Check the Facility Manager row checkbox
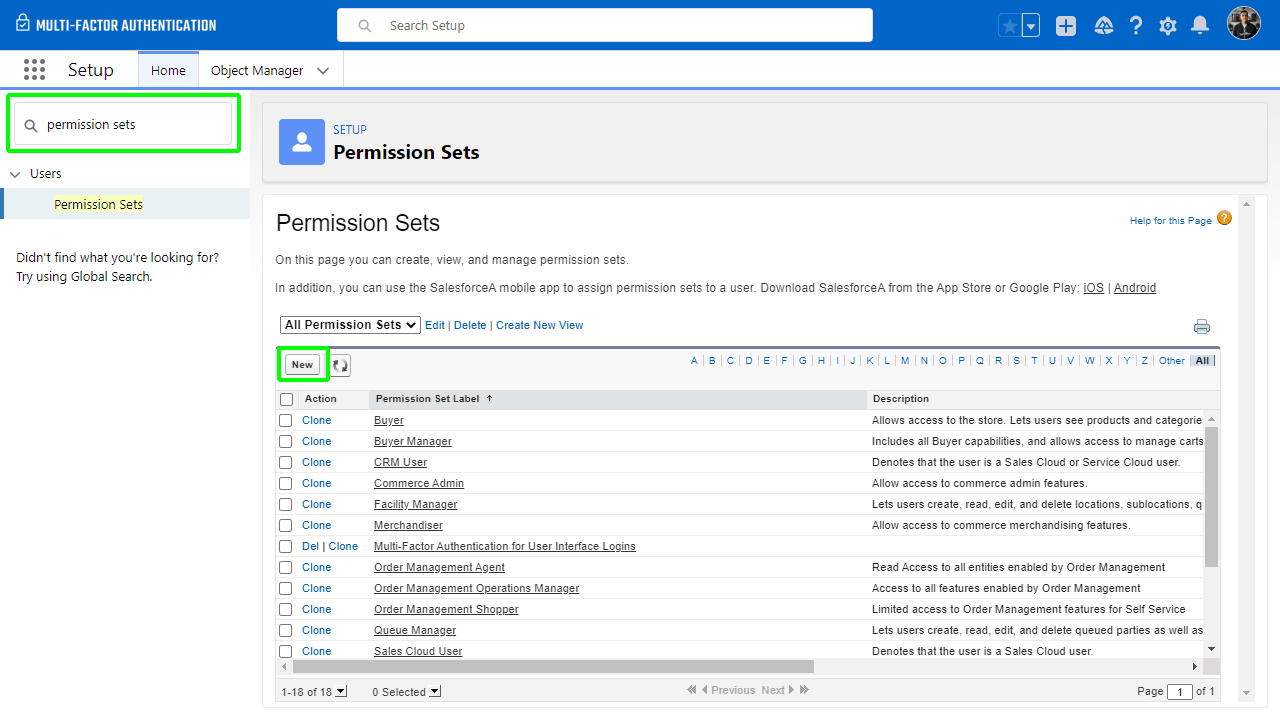The image size is (1280, 720). (286, 504)
